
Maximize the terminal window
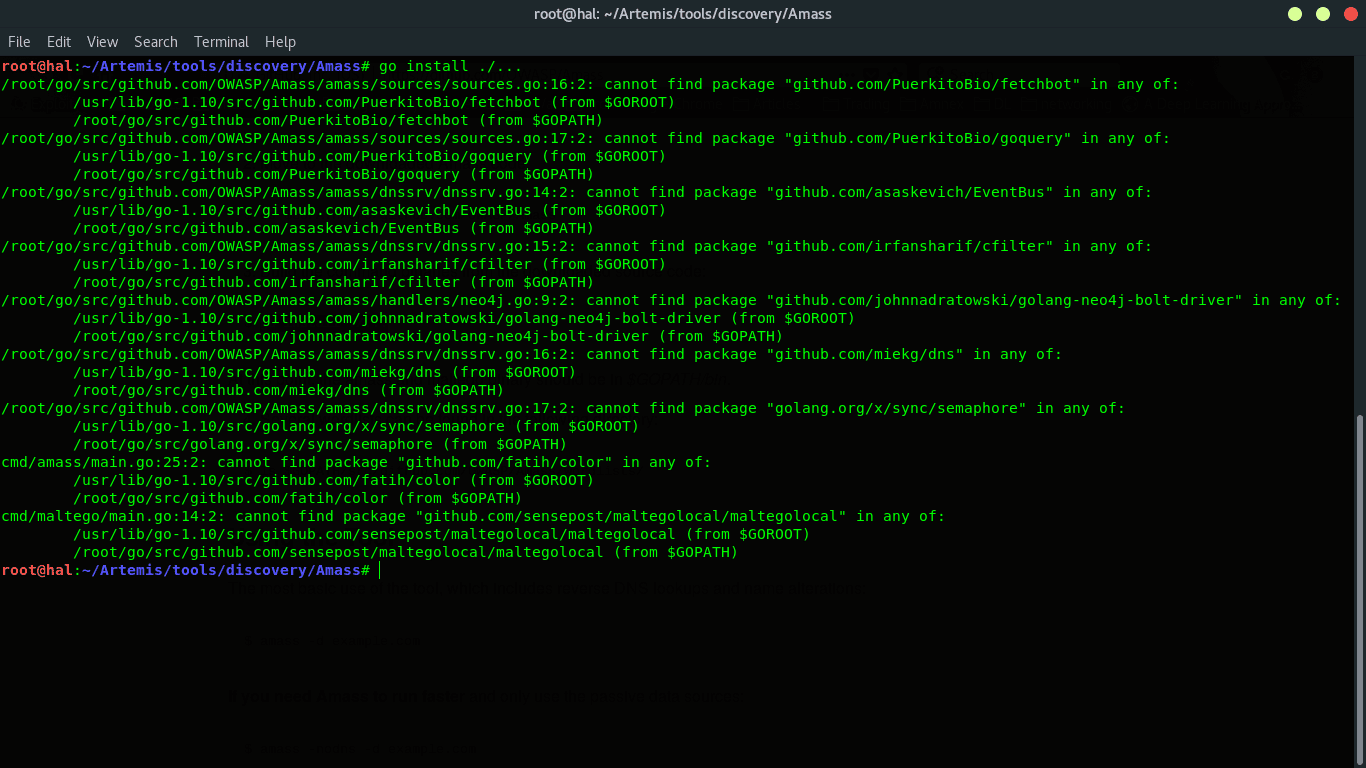pos(1323,14)
